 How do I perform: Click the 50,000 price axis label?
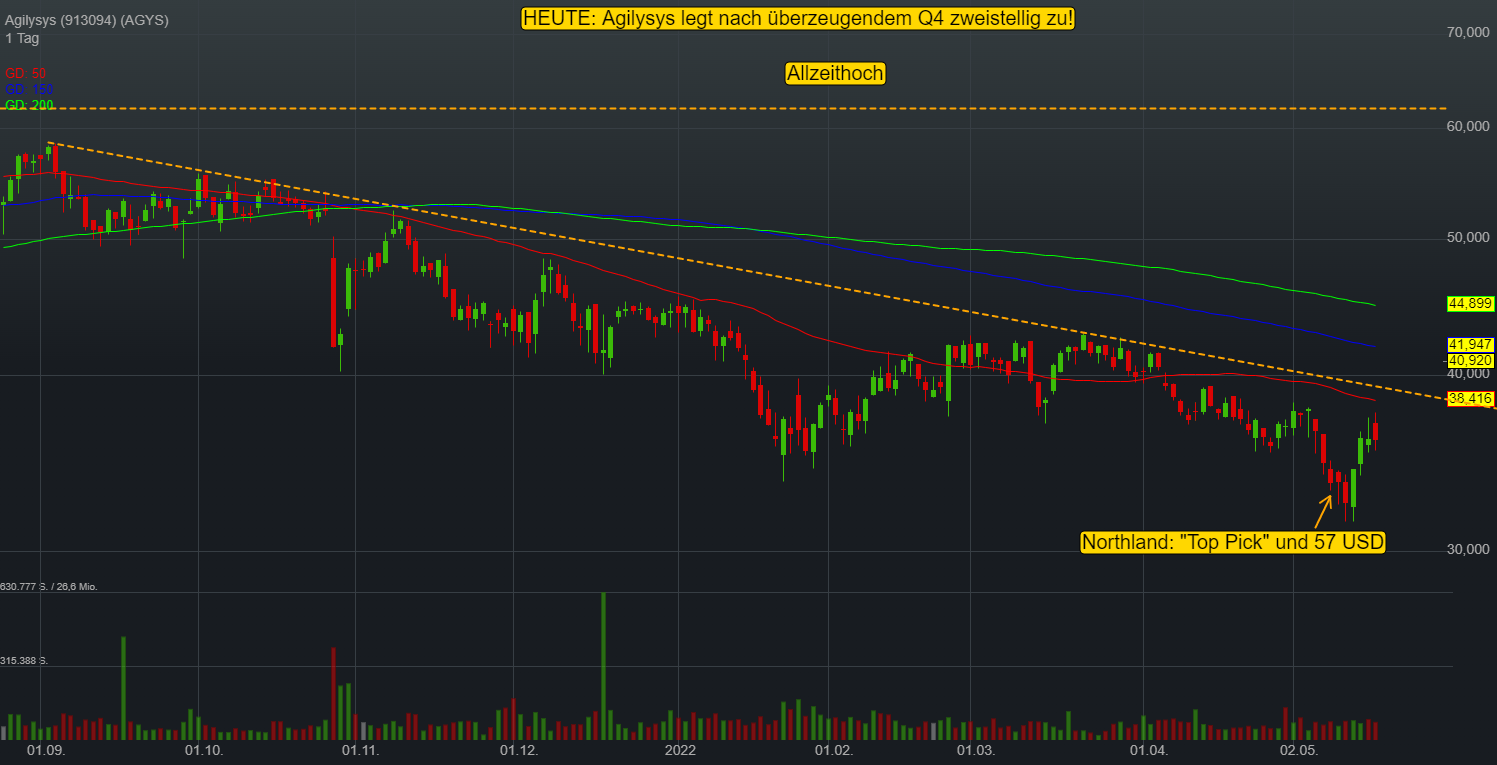1468,237
